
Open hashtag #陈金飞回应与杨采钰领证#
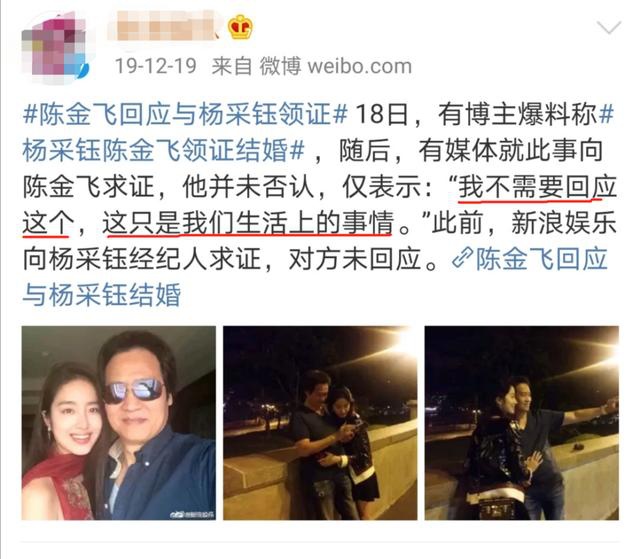[x=185, y=114]
